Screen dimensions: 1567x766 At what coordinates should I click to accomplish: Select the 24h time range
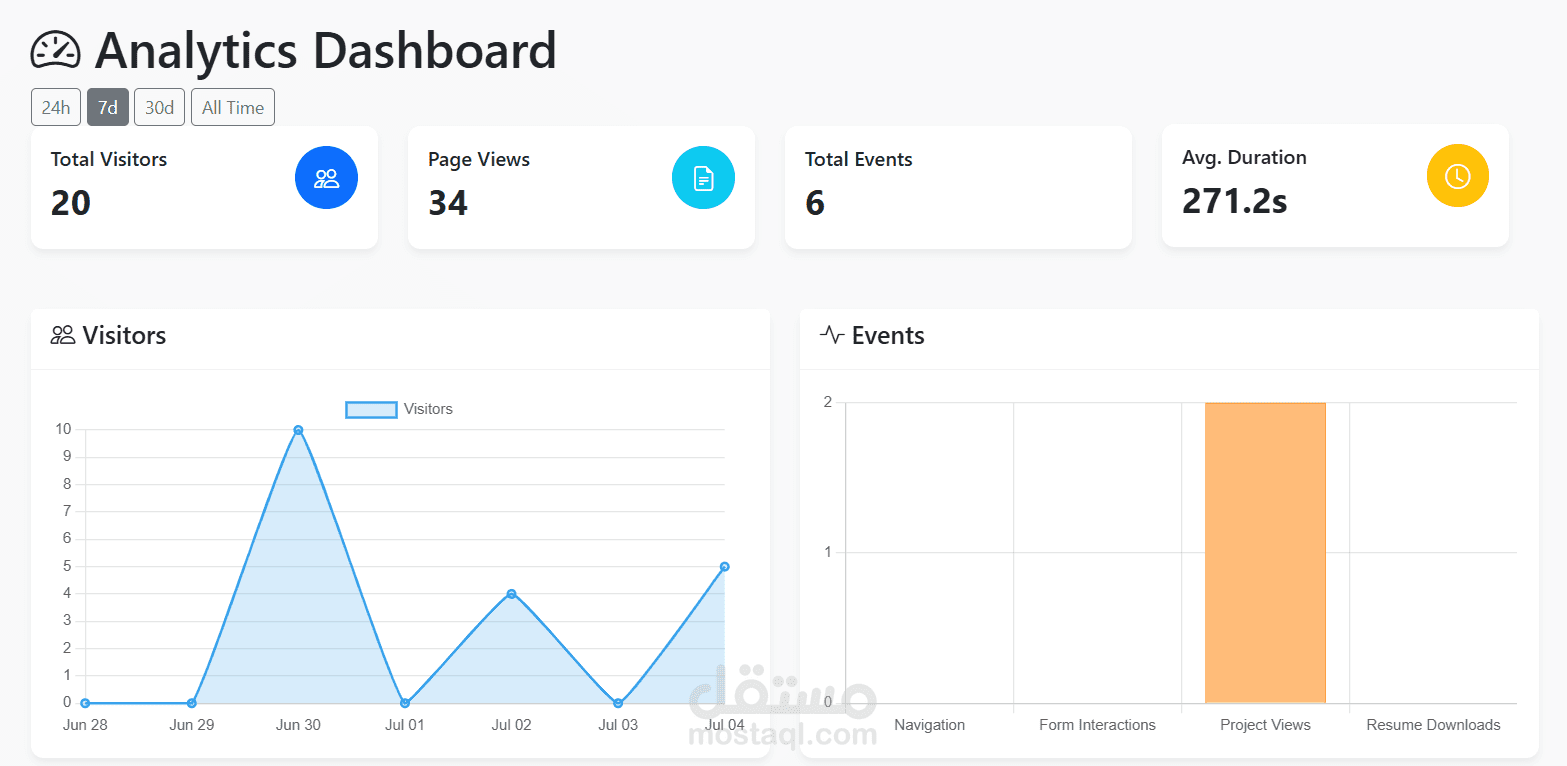click(56, 108)
